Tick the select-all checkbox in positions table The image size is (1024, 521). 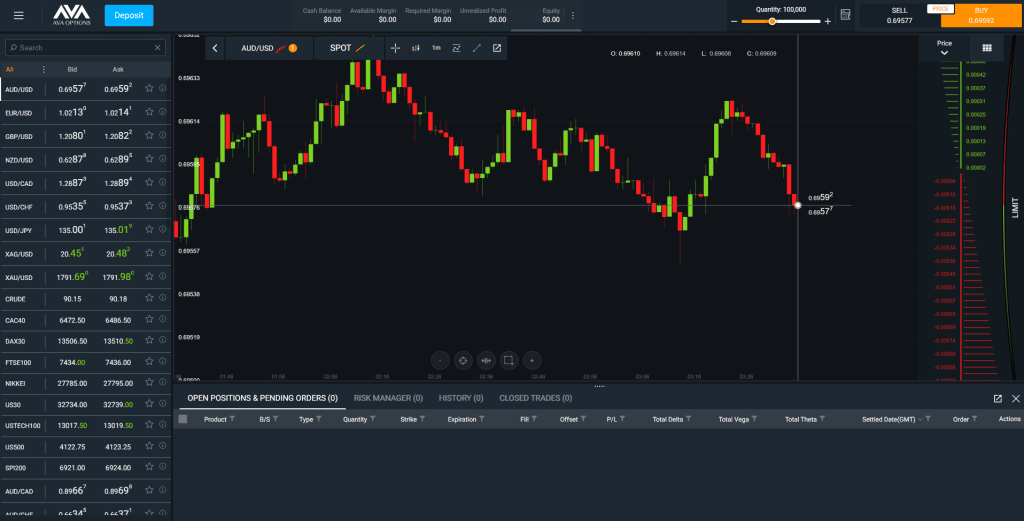click(x=183, y=419)
